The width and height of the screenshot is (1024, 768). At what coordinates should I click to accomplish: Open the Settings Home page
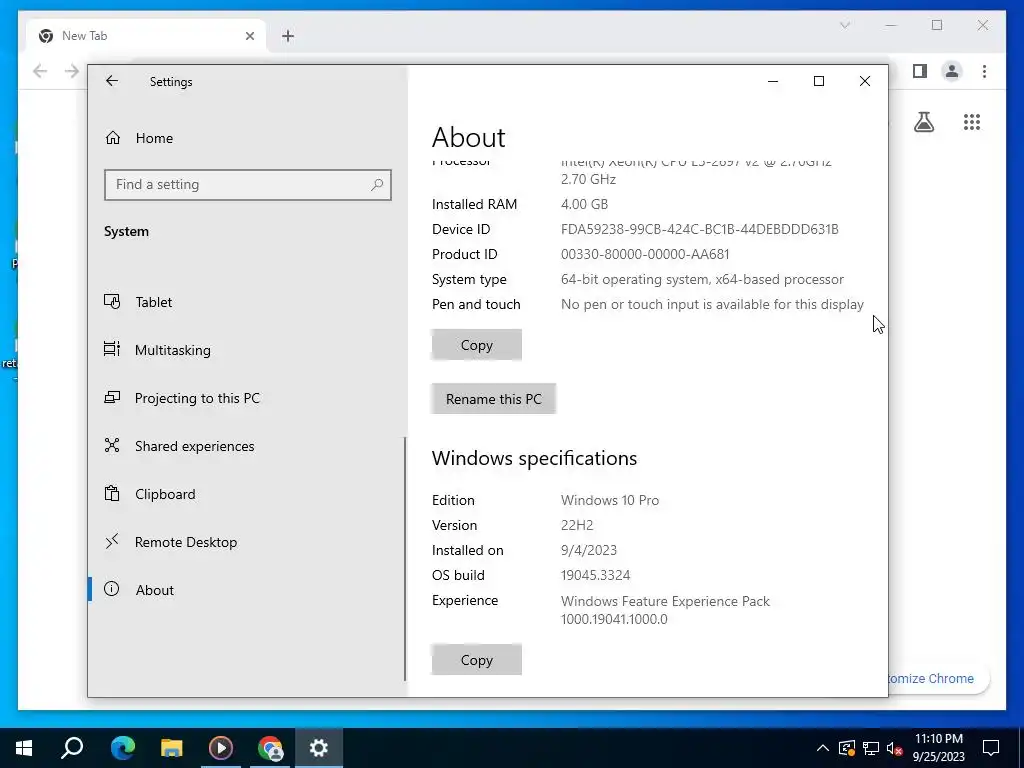coord(154,138)
